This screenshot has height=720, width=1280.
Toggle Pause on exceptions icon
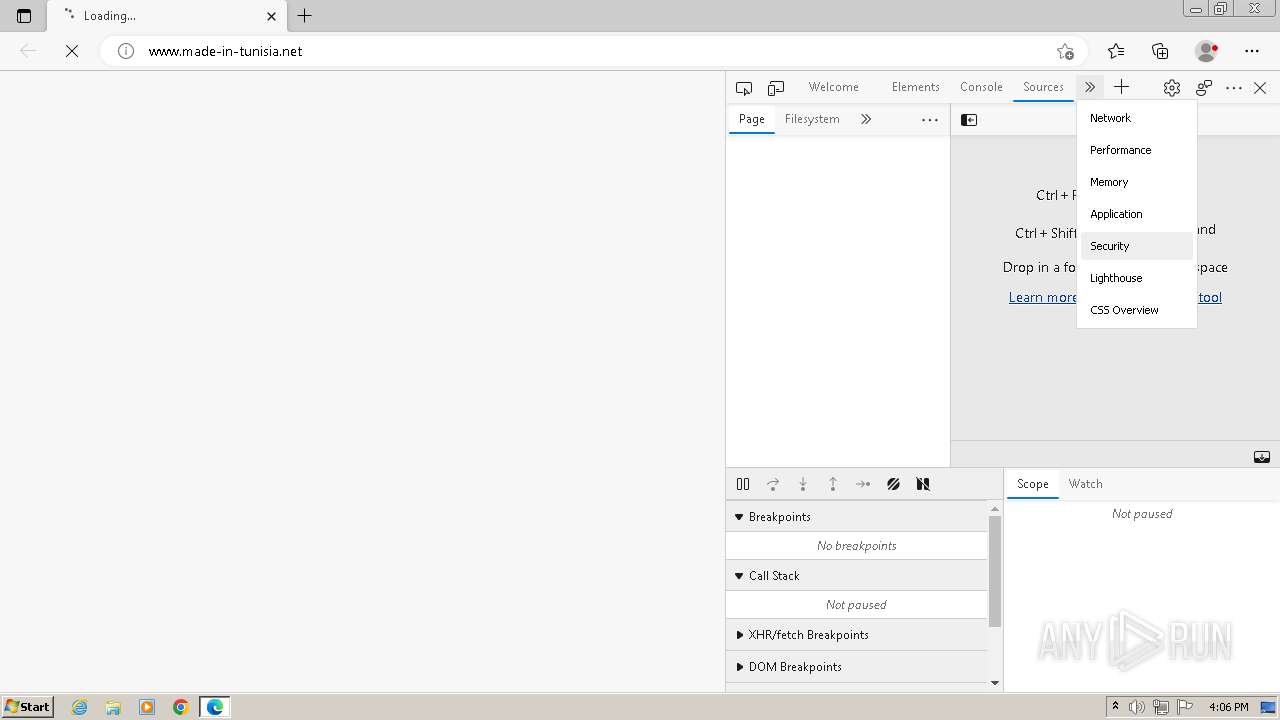pyautogui.click(x=923, y=484)
